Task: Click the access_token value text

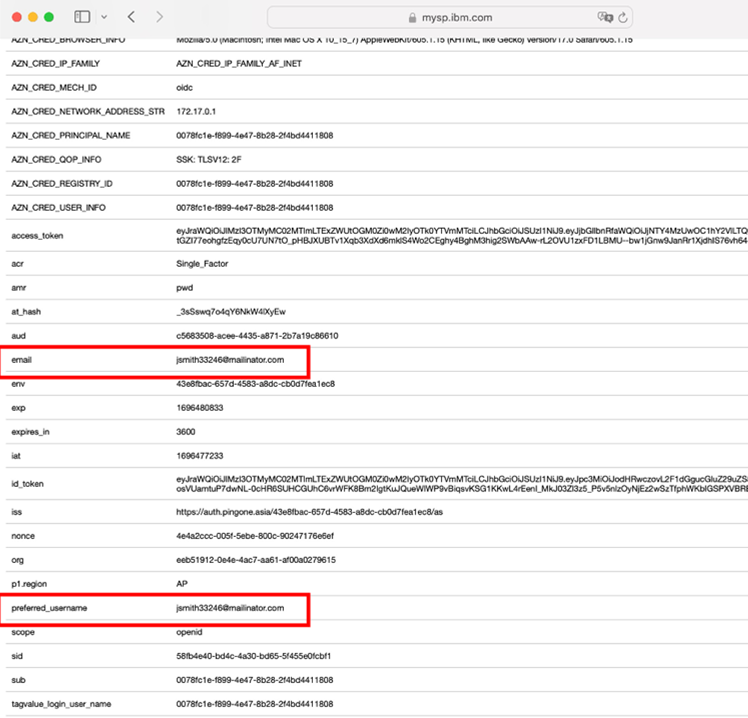Action: click(462, 236)
